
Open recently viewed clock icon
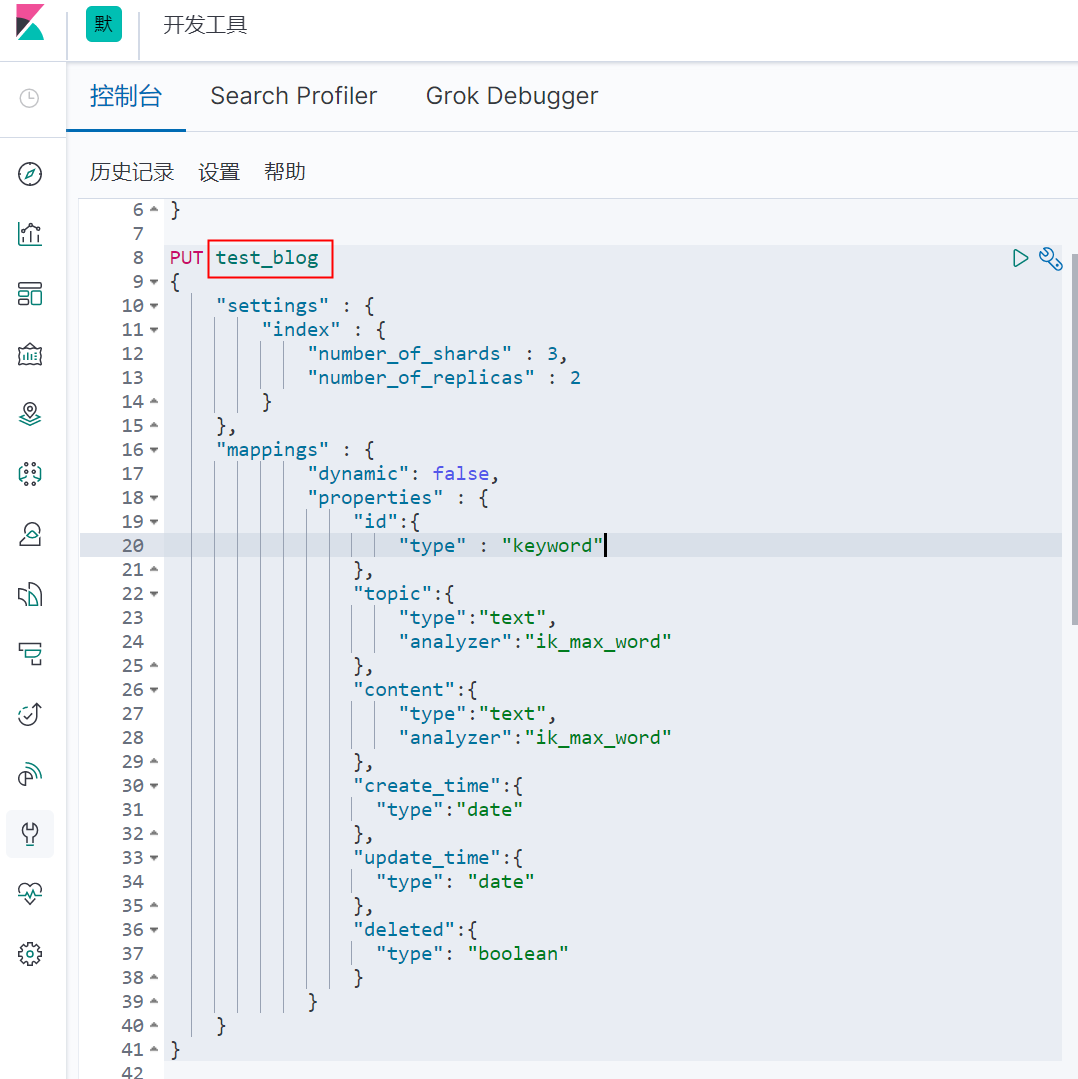point(30,98)
